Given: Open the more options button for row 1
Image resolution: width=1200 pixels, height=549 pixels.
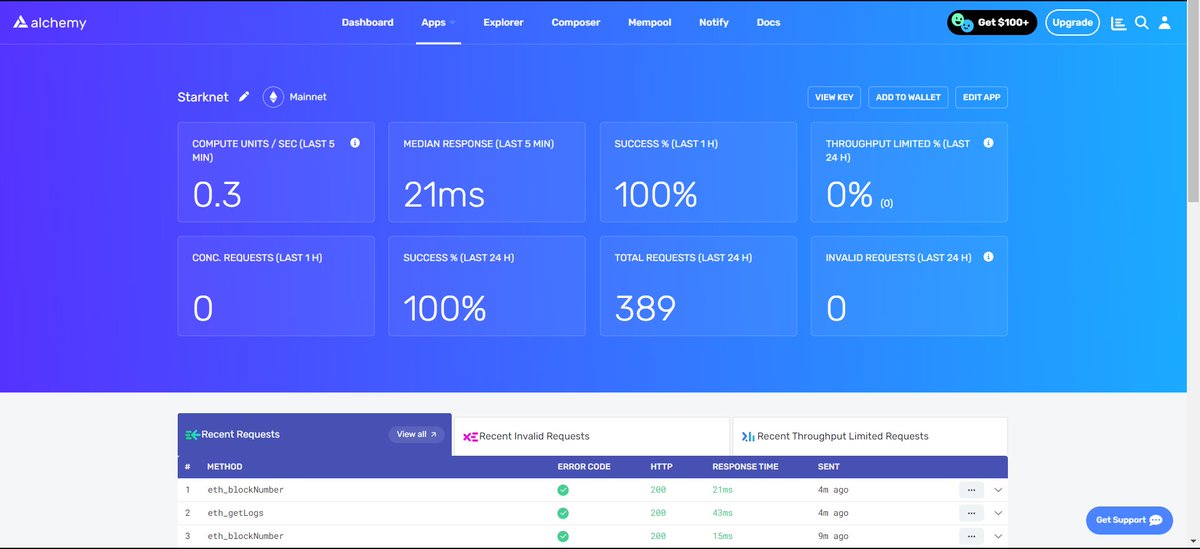Looking at the screenshot, I should pyautogui.click(x=971, y=490).
